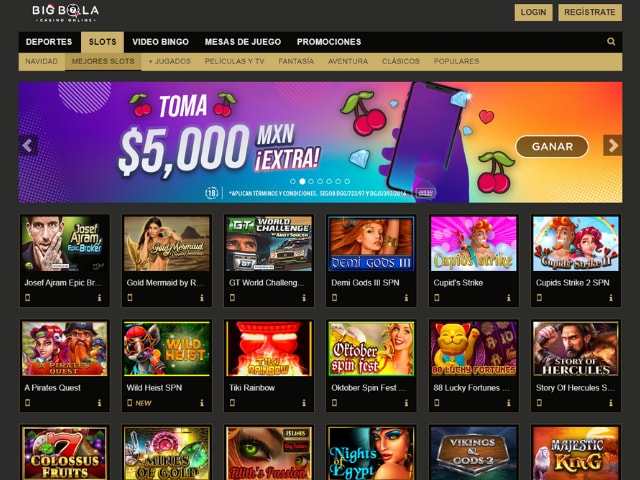Tap mobile icon on Story Of Hercules card
Image resolution: width=640 pixels, height=480 pixels.
(x=539, y=403)
